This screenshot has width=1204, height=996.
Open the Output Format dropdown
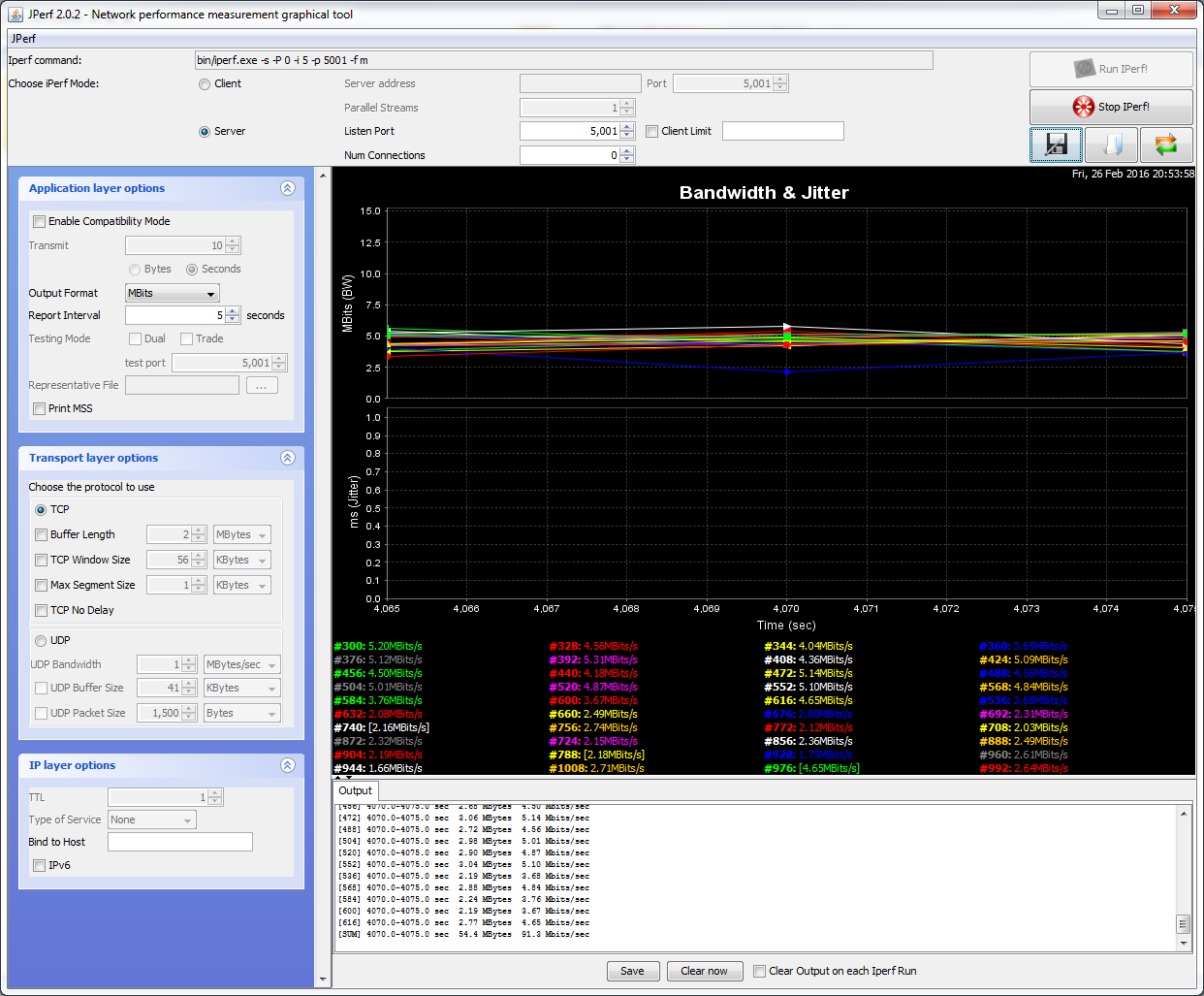click(x=173, y=293)
